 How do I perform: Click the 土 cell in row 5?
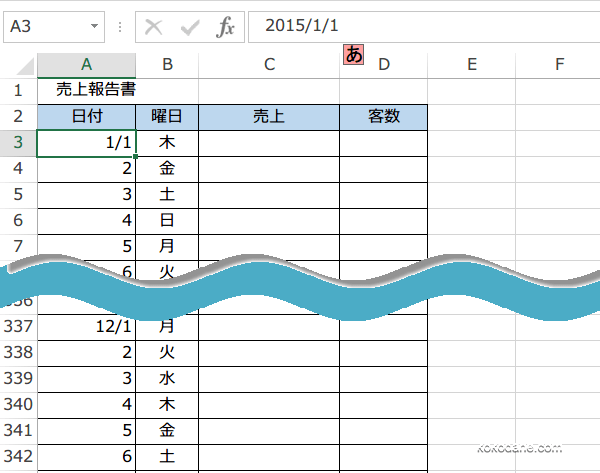[167, 195]
